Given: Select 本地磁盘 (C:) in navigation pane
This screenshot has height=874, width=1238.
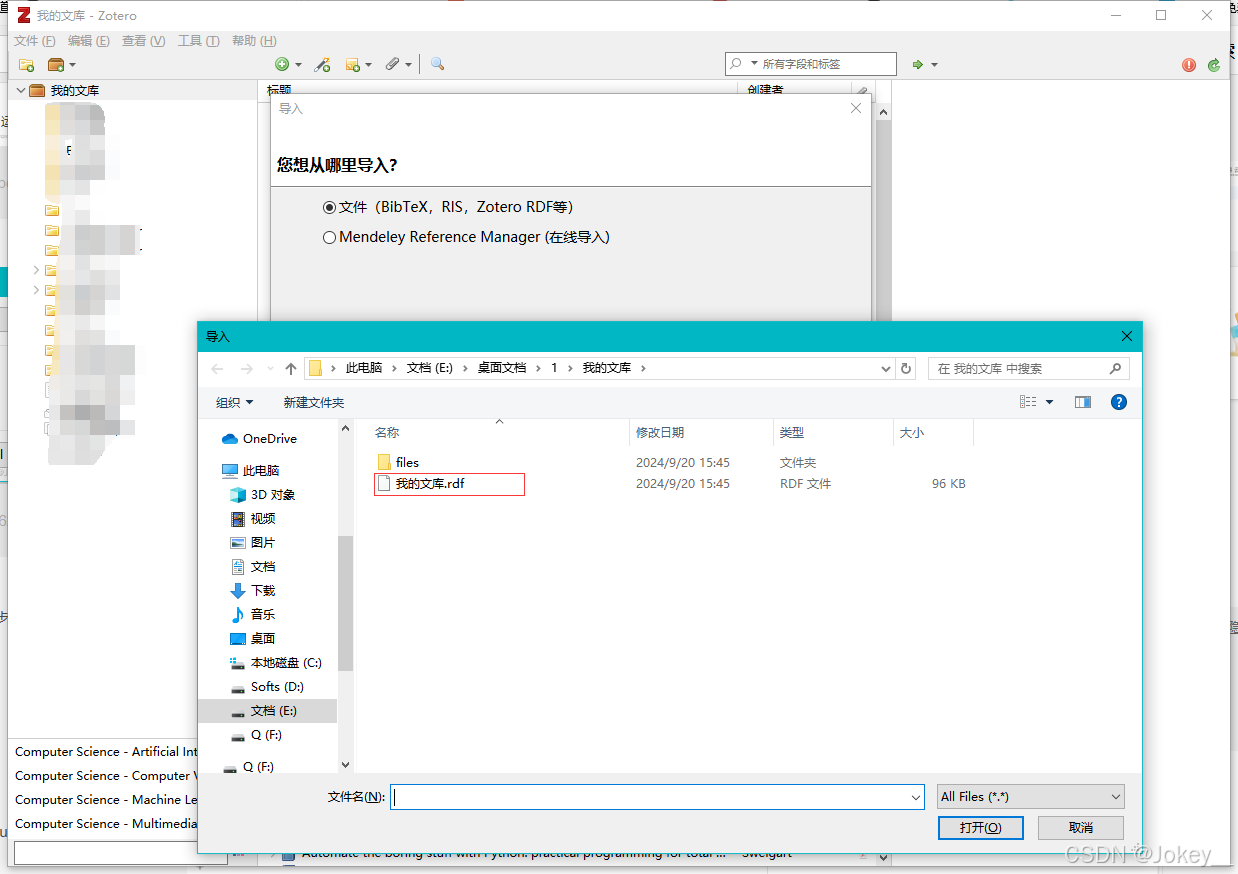Looking at the screenshot, I should tap(275, 663).
